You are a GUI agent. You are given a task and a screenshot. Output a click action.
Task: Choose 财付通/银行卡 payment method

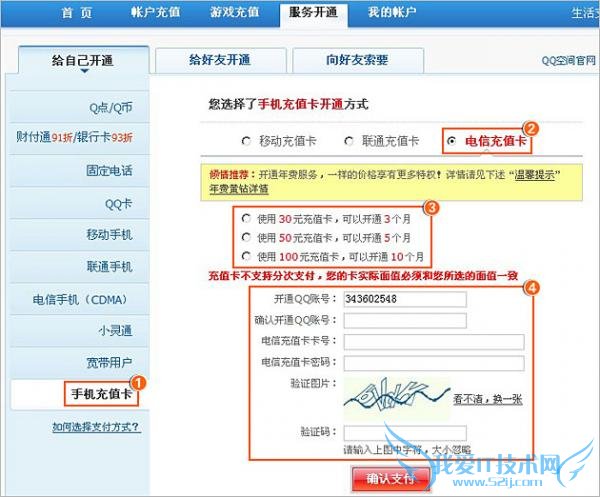78,137
